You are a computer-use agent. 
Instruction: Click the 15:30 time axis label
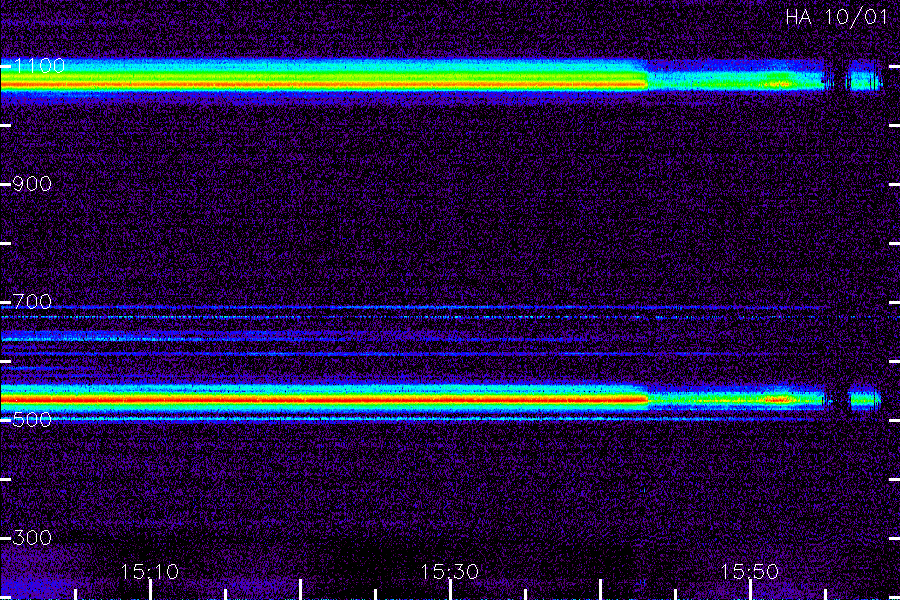click(449, 571)
